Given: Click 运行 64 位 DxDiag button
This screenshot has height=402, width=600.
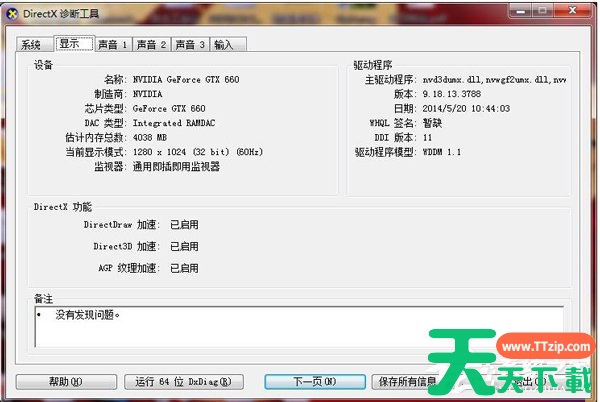Looking at the screenshot, I should [184, 381].
